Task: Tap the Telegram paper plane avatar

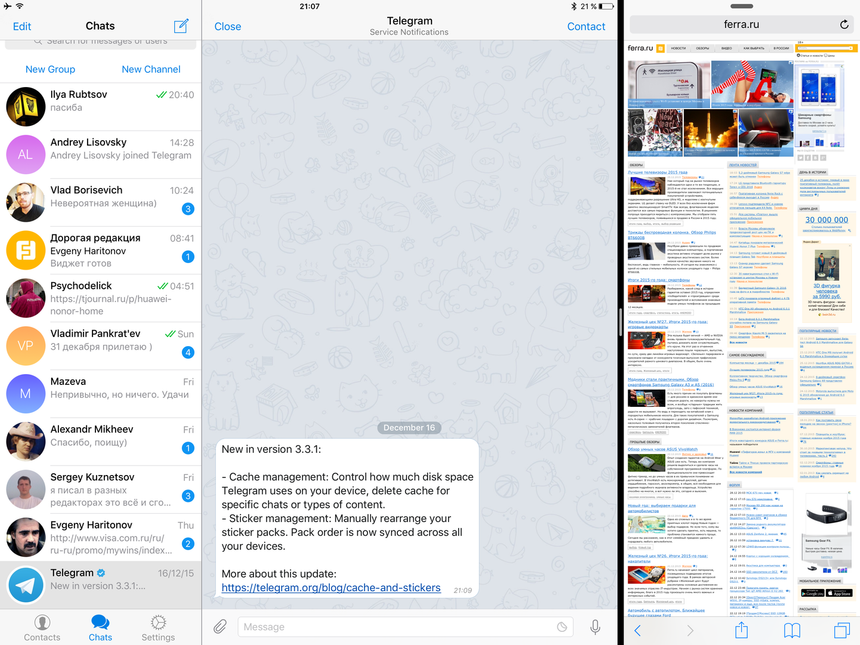Action: (25, 585)
